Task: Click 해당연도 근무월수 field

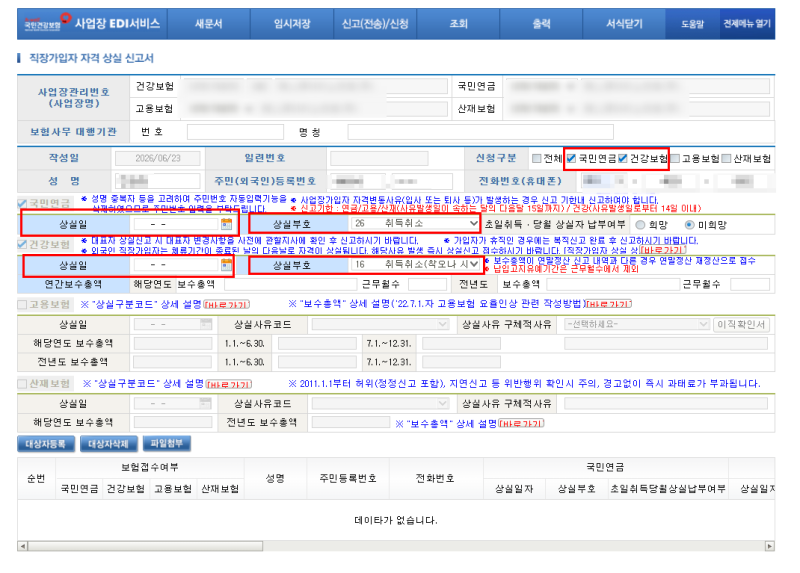Action: (x=428, y=284)
